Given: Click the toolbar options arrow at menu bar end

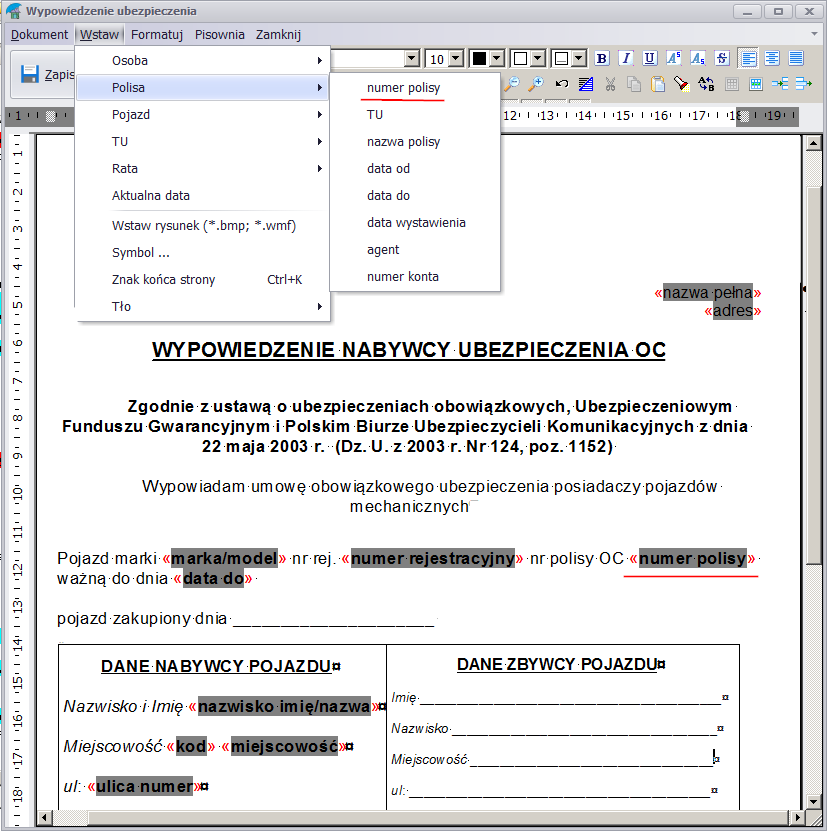Looking at the screenshot, I should 814,34.
